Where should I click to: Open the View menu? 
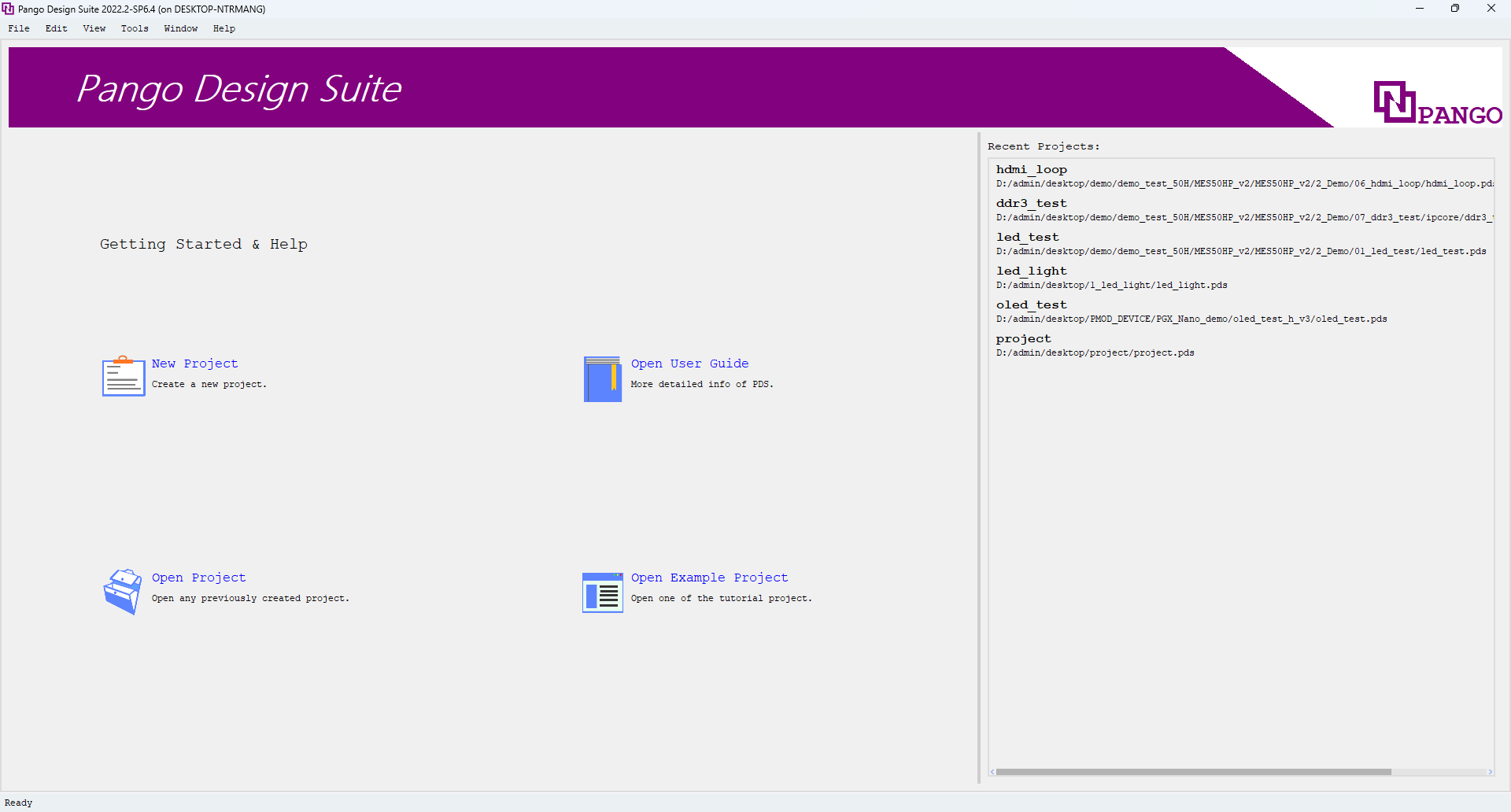[x=94, y=28]
